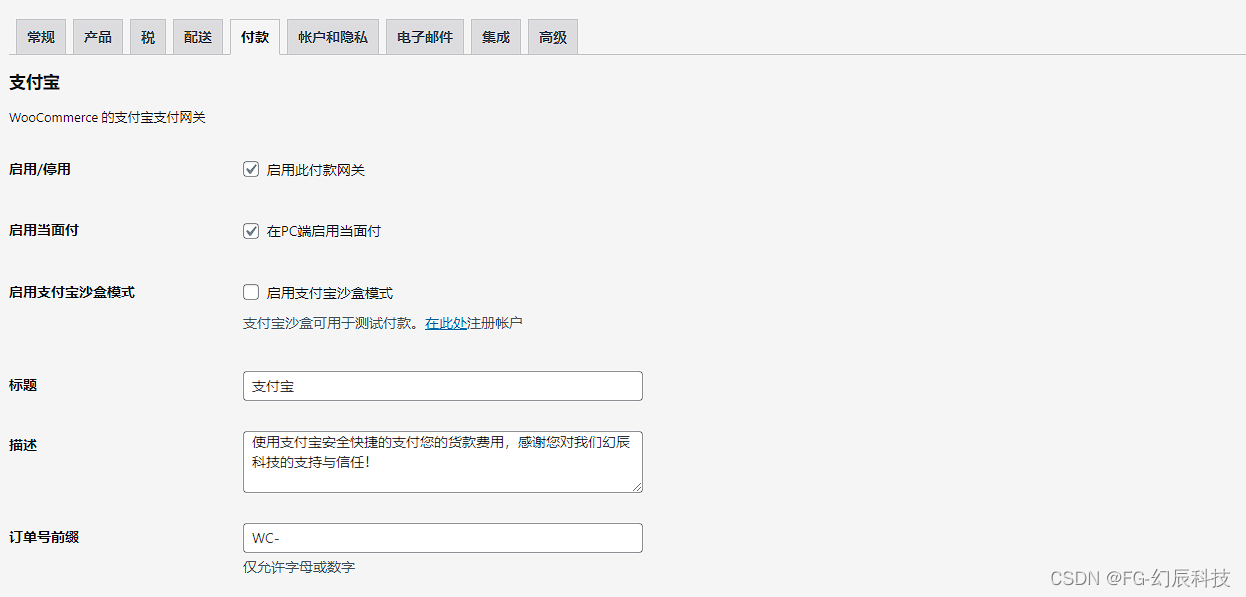Select the 付款 tab

tap(255, 37)
